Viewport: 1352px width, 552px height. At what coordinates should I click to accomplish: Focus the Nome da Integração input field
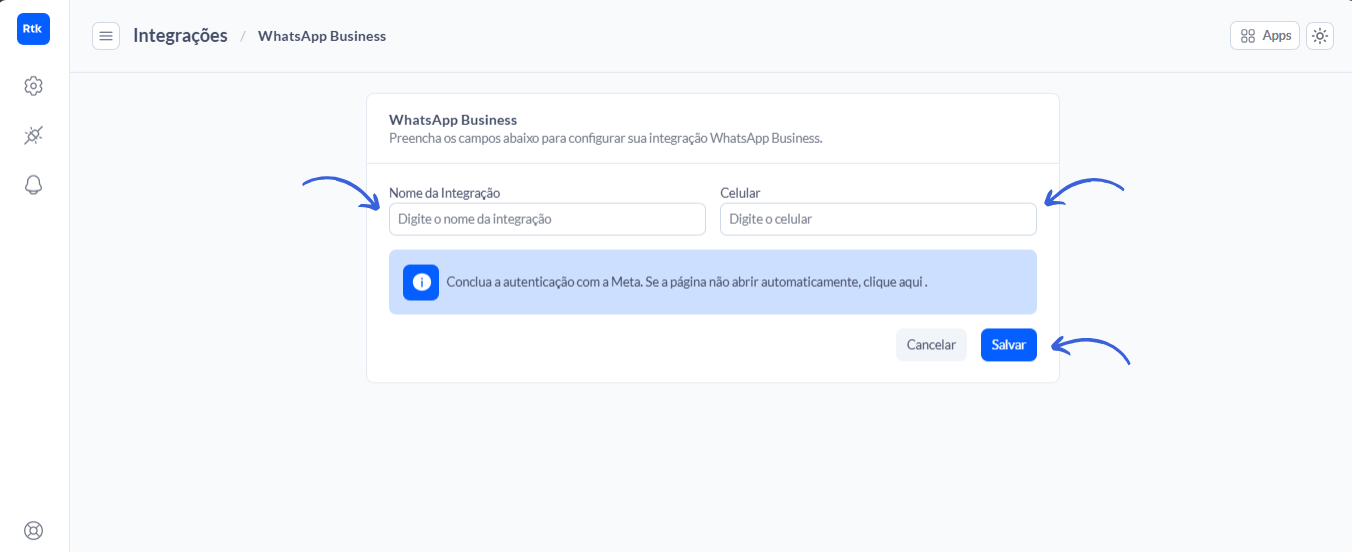click(547, 219)
